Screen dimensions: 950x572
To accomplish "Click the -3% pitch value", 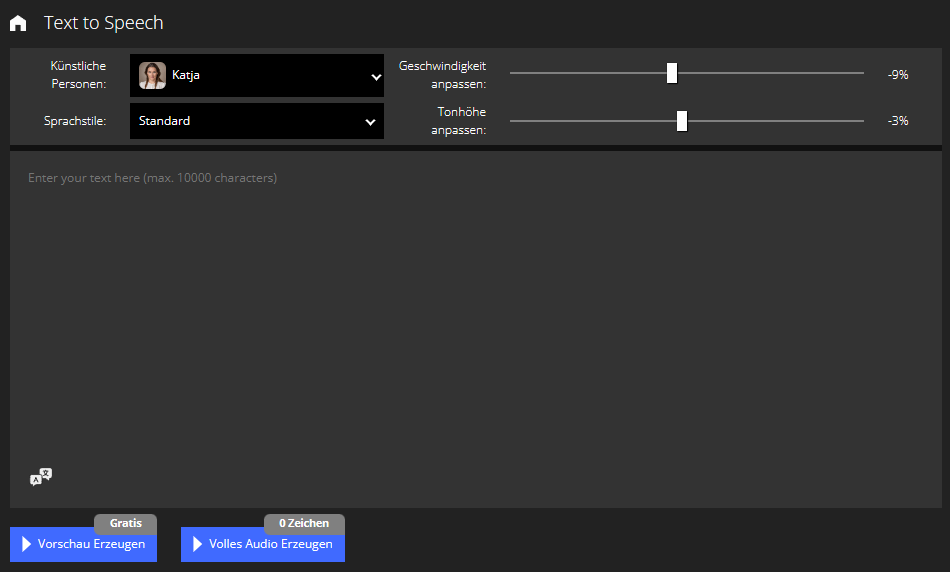I will 897,121.
